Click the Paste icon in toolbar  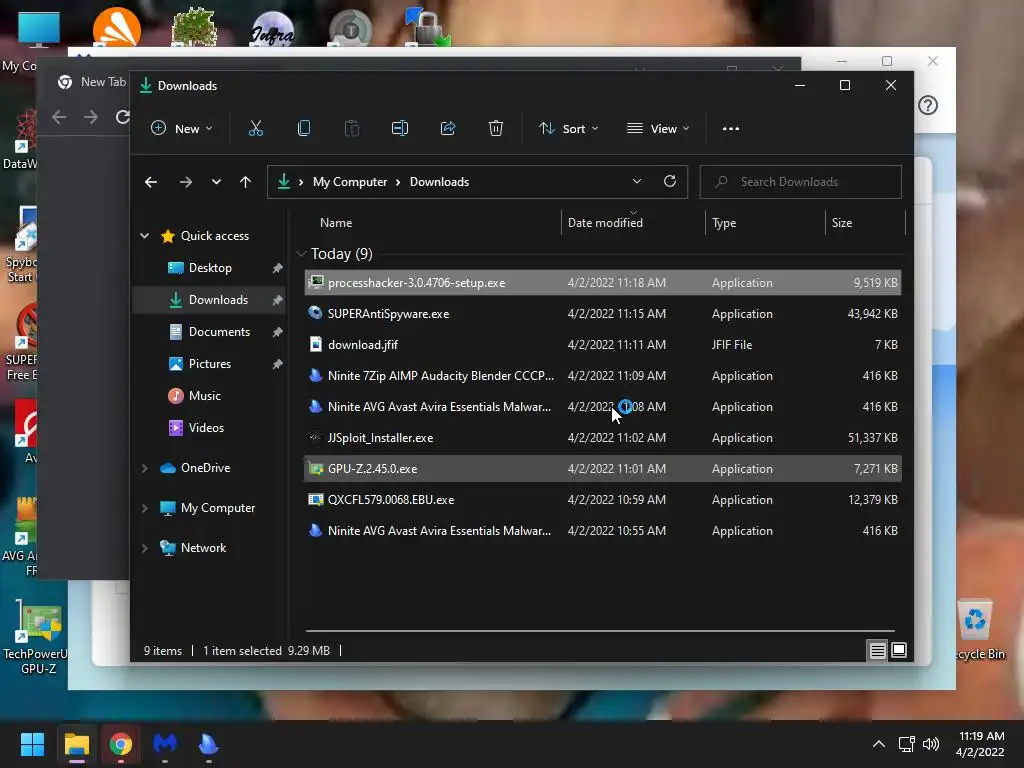pos(351,129)
